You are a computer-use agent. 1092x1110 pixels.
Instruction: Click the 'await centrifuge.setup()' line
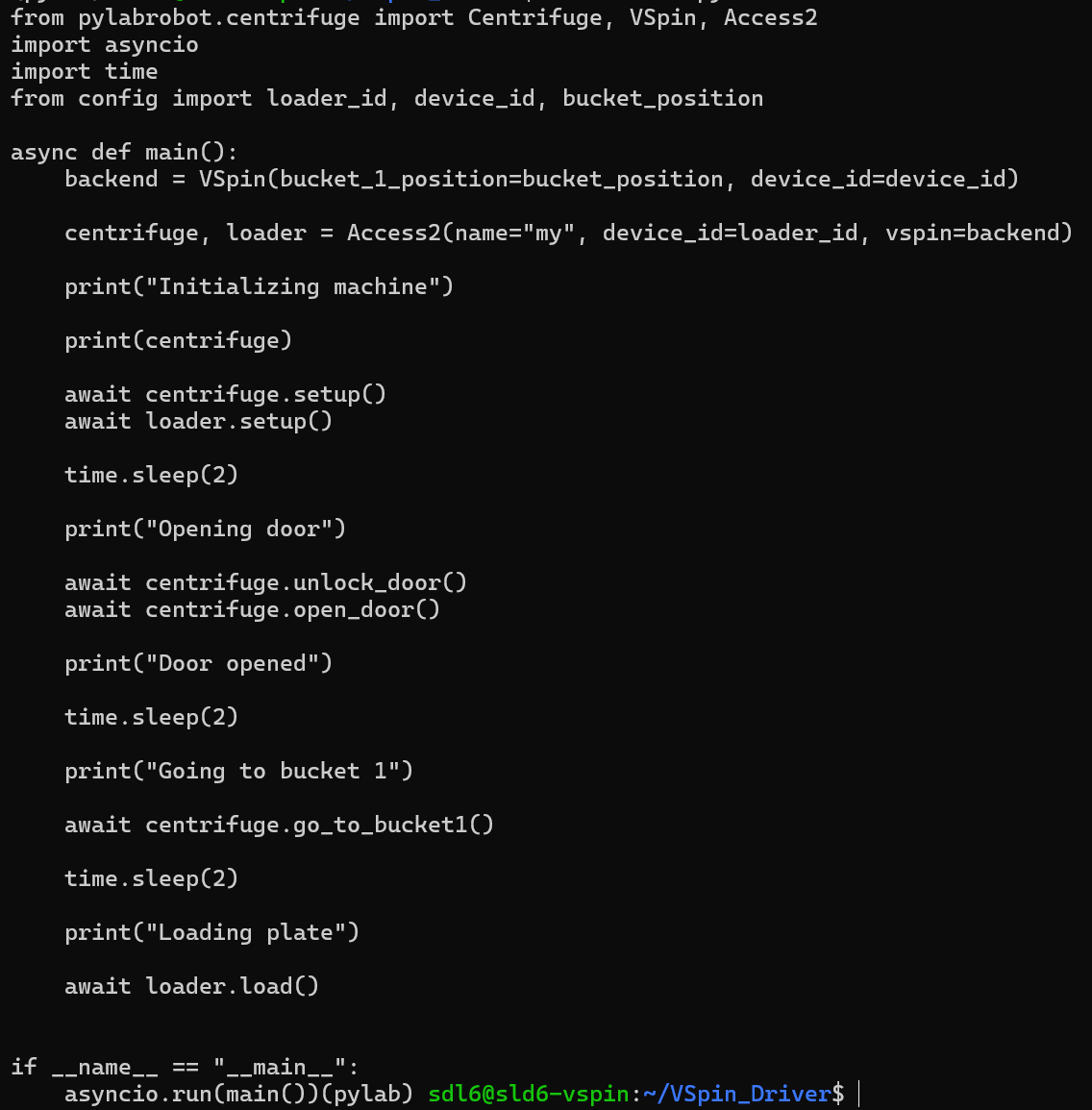click(x=225, y=394)
